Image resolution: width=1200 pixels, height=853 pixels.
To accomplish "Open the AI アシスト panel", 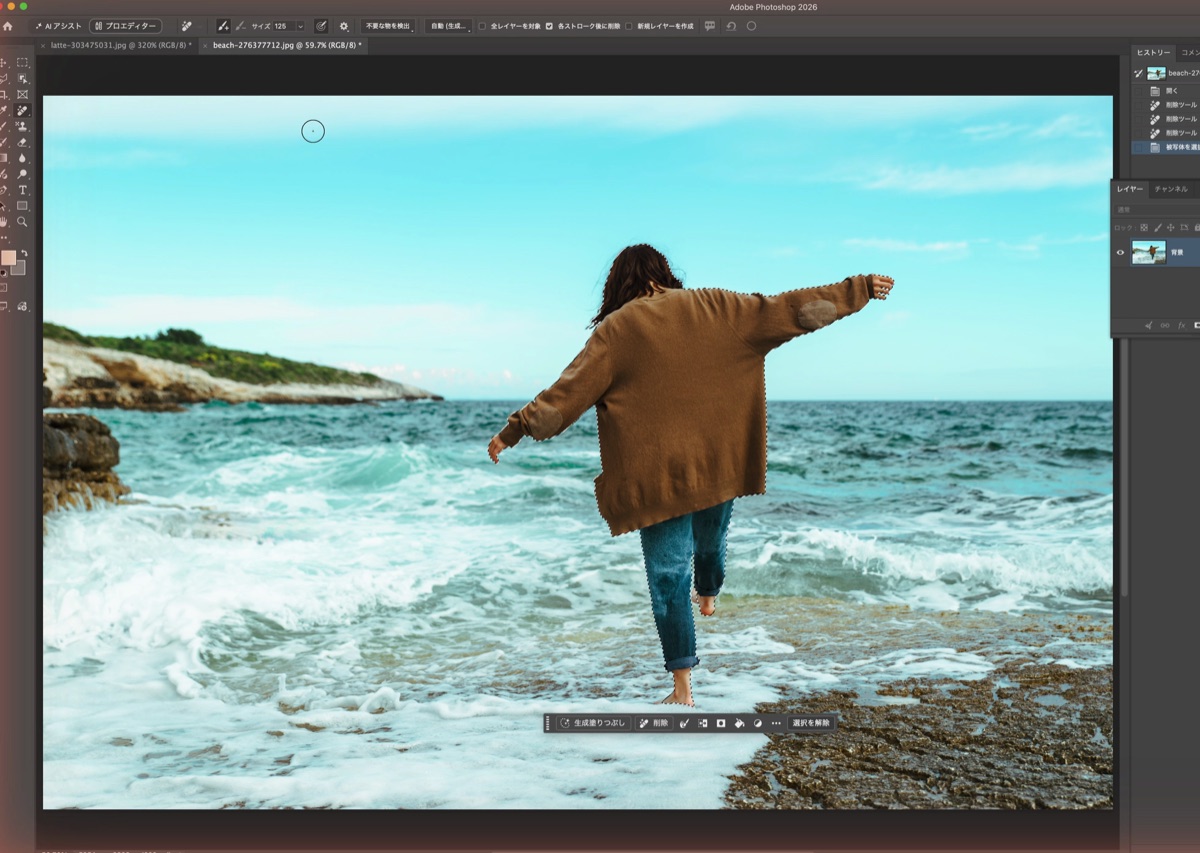I will point(58,26).
